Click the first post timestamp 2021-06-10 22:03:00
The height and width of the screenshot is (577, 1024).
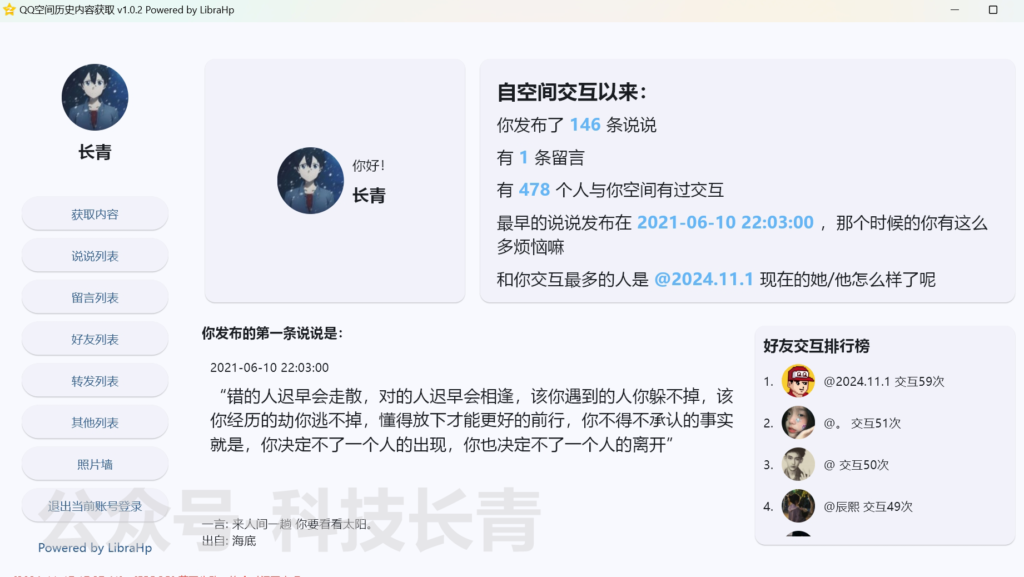pos(269,367)
